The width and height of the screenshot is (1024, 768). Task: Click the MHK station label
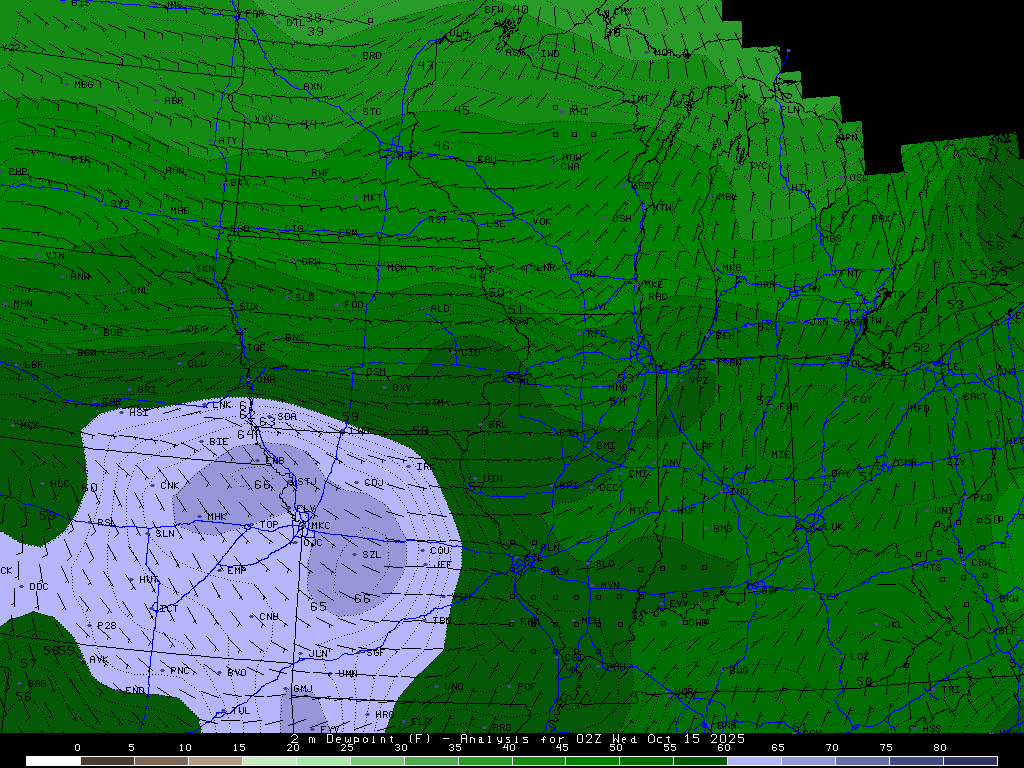click(x=216, y=517)
